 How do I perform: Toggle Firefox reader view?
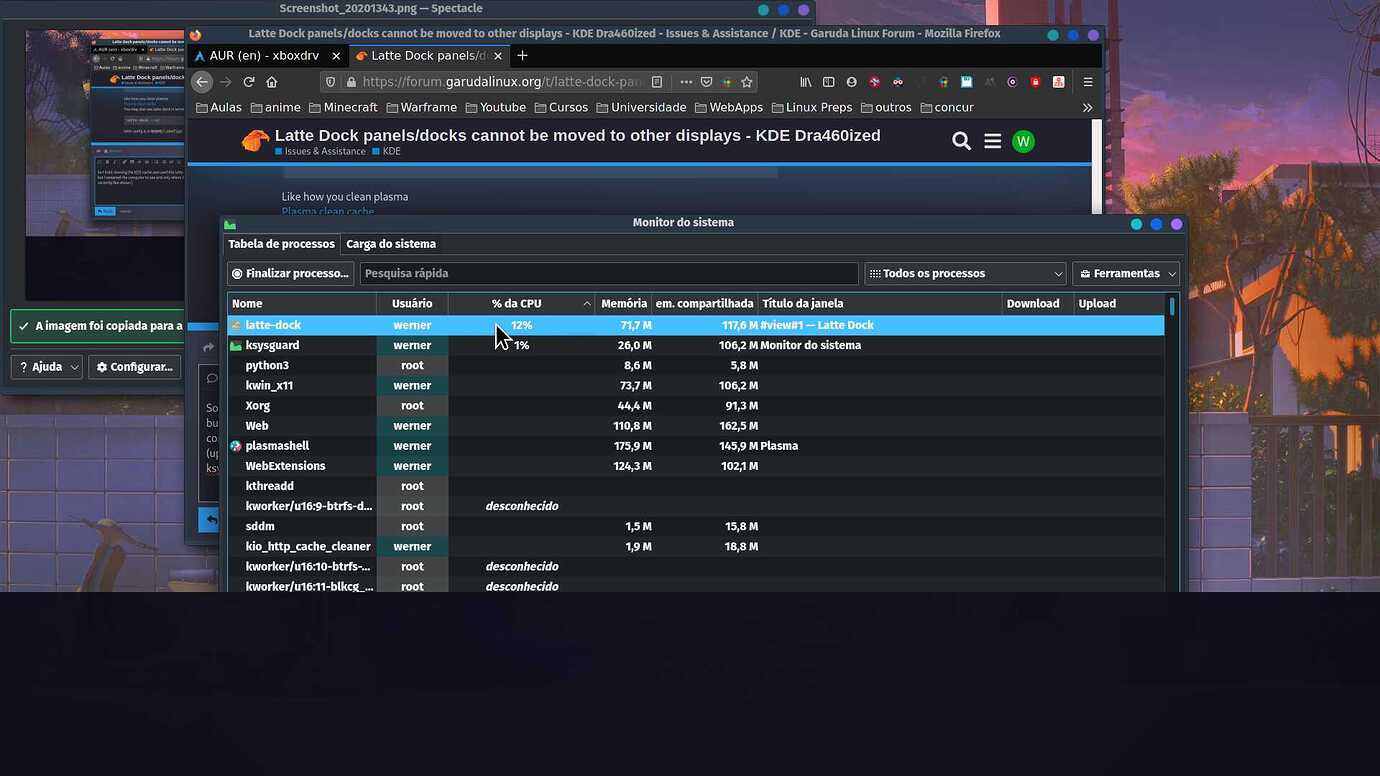pos(657,82)
